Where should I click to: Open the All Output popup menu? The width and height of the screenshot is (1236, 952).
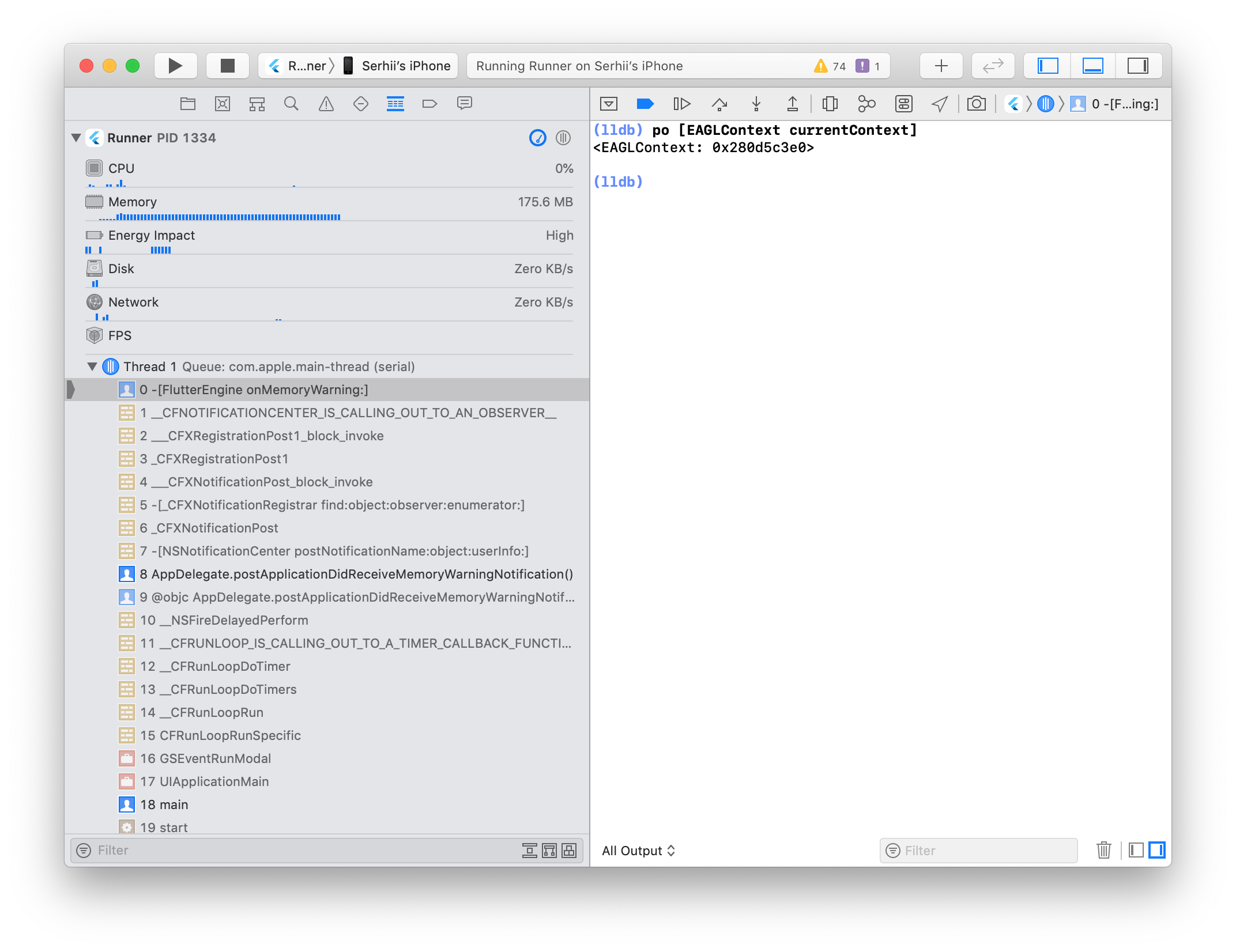(x=638, y=851)
